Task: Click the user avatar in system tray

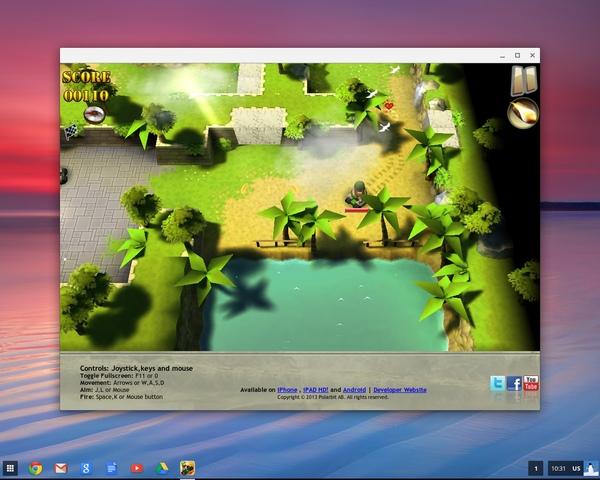Action: (591, 469)
